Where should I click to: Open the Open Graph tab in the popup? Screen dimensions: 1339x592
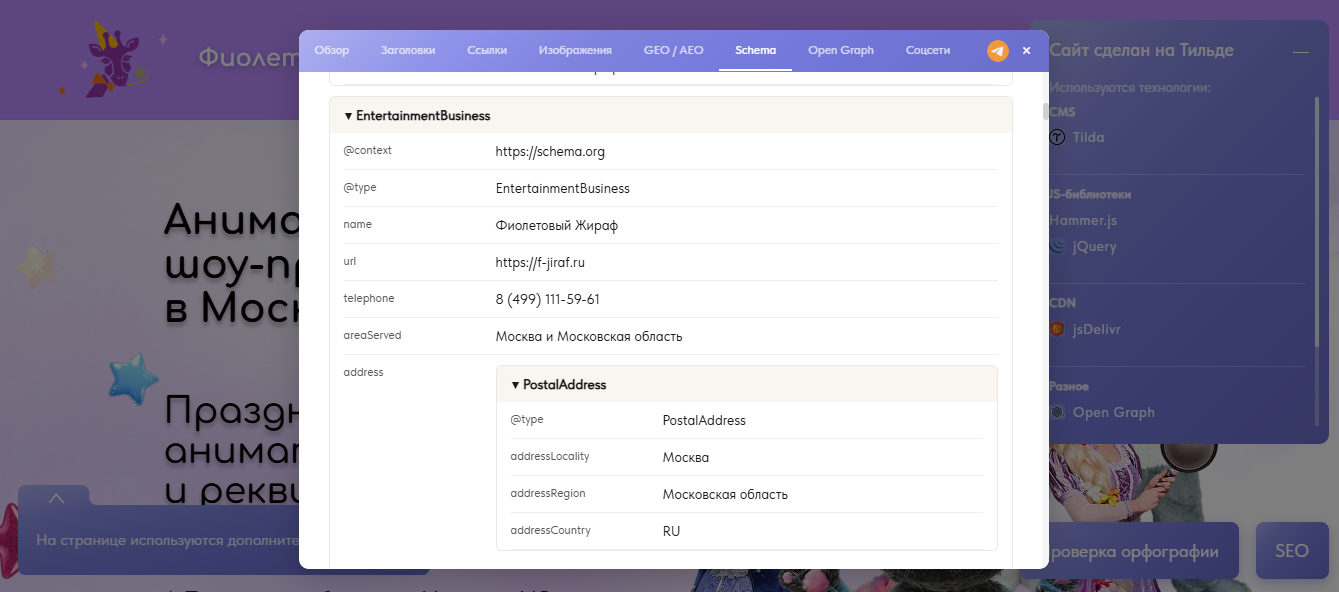pyautogui.click(x=841, y=50)
